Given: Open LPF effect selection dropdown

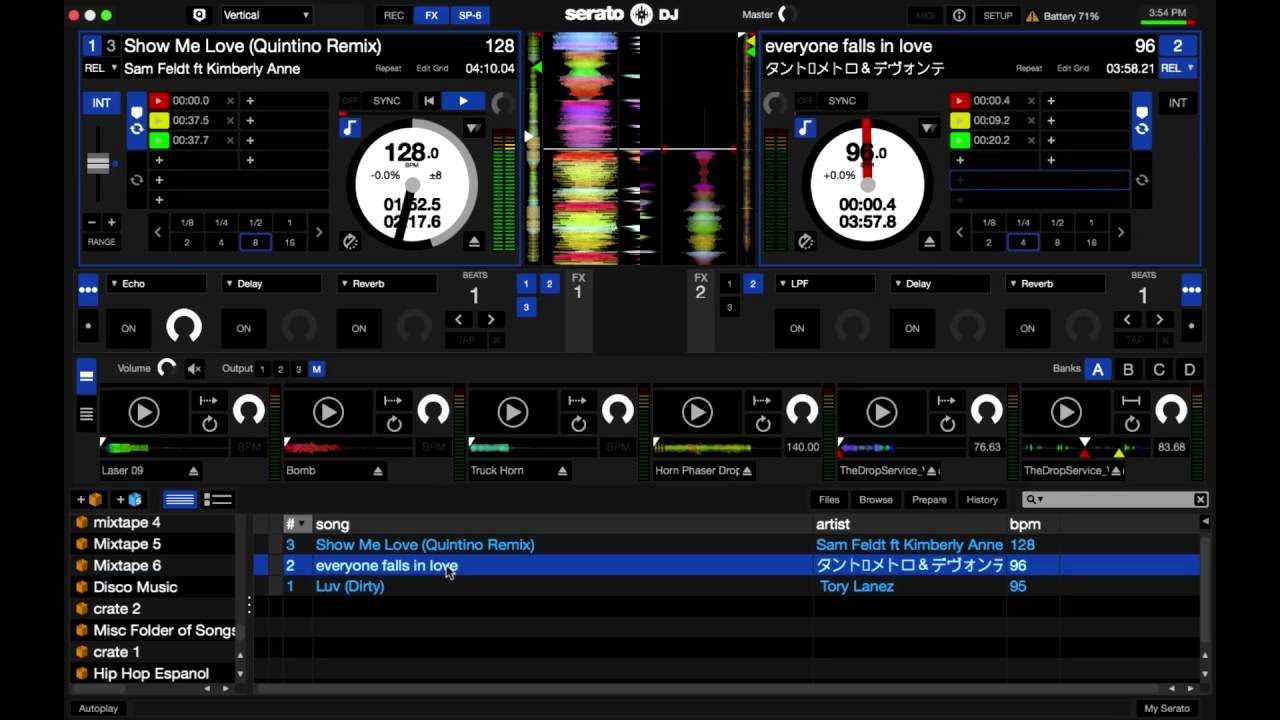Looking at the screenshot, I should click(x=825, y=284).
